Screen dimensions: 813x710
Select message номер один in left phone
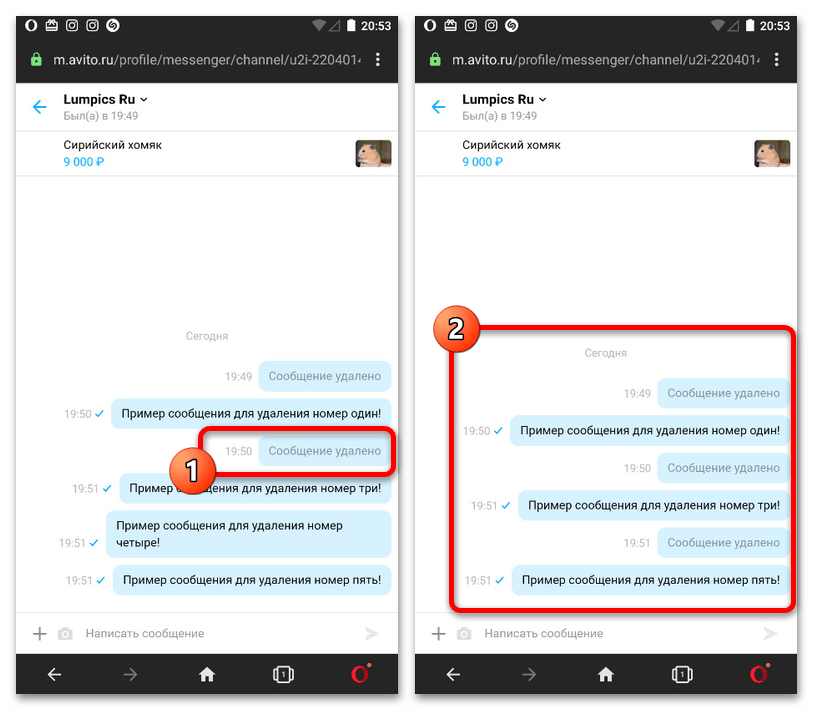pyautogui.click(x=251, y=414)
